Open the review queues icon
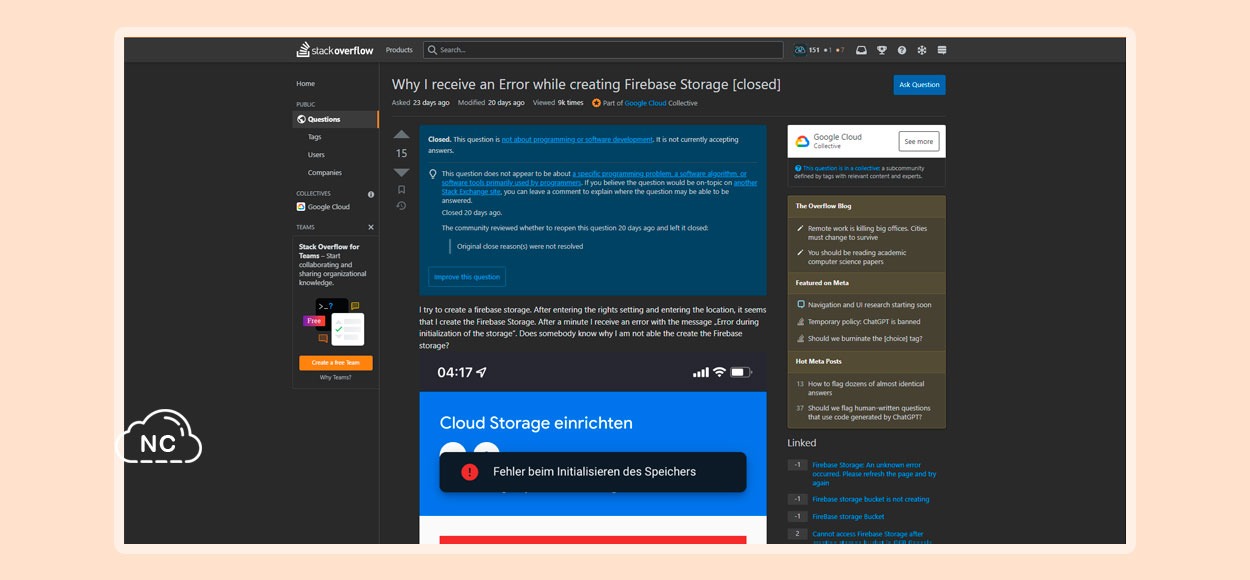 tap(922, 50)
